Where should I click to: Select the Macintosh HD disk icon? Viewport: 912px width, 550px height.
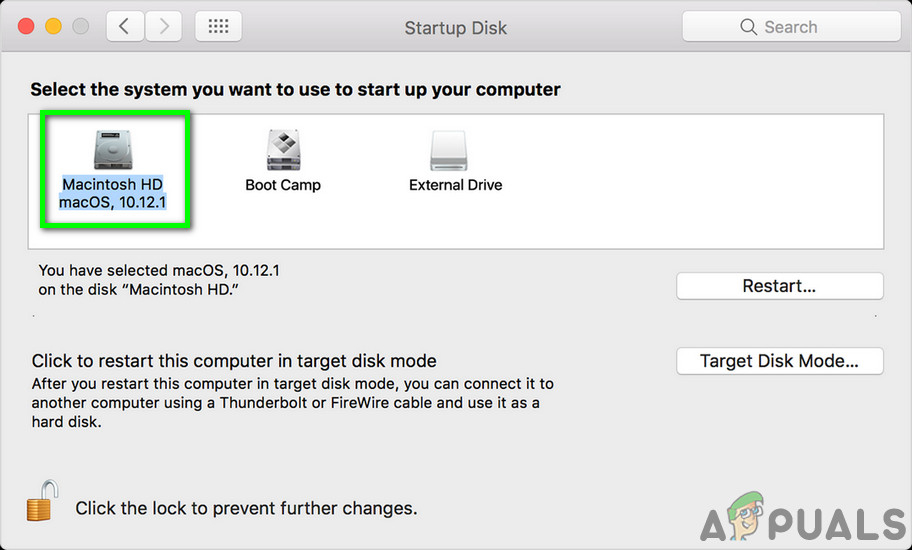112,150
